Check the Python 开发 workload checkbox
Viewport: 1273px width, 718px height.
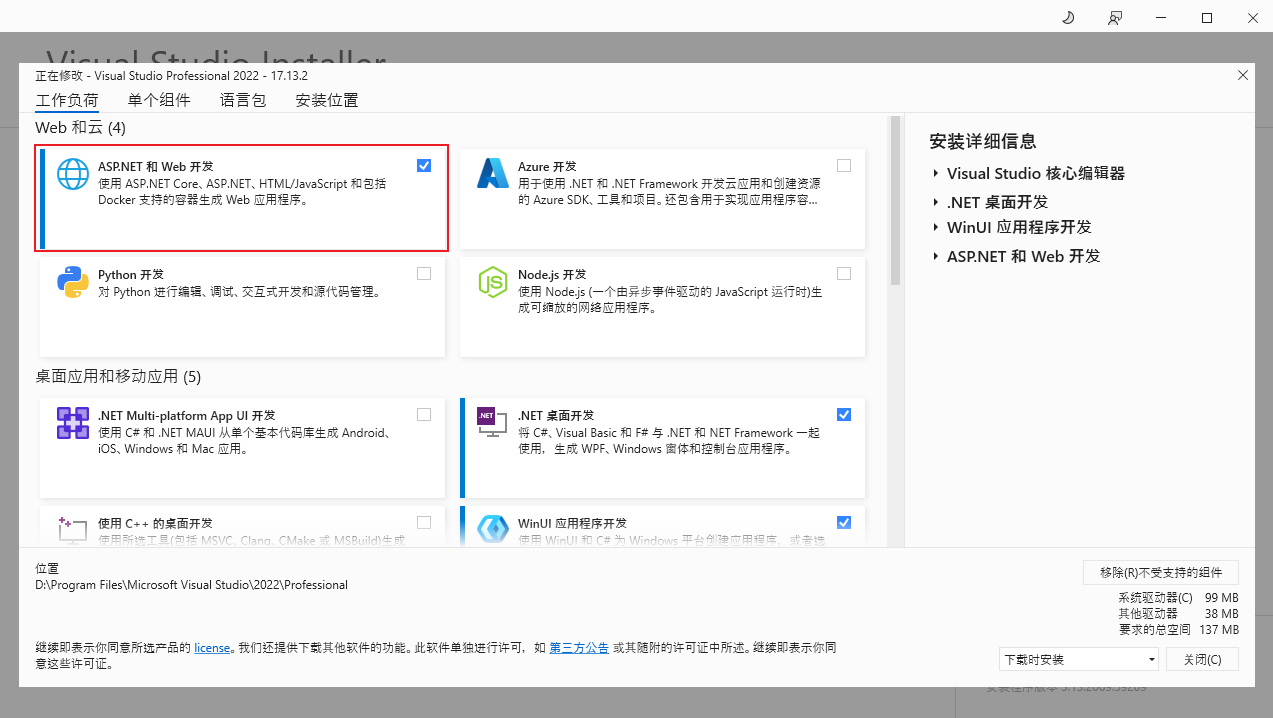[424, 274]
